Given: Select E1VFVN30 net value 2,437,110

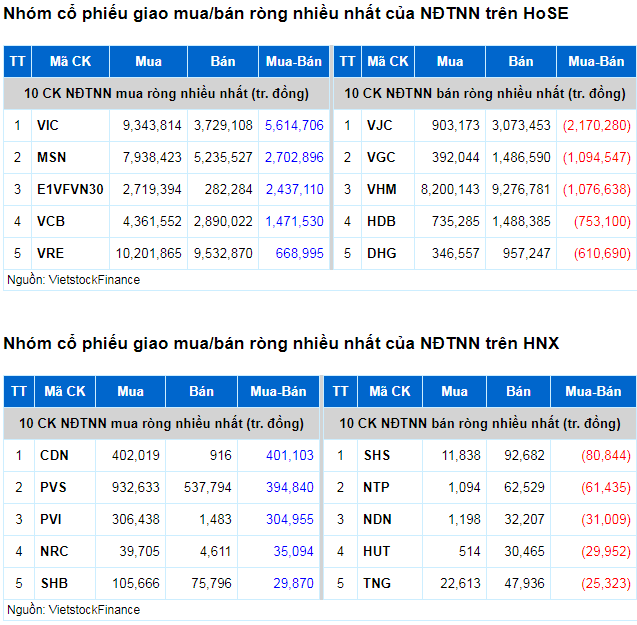Looking at the screenshot, I should 295,189.
